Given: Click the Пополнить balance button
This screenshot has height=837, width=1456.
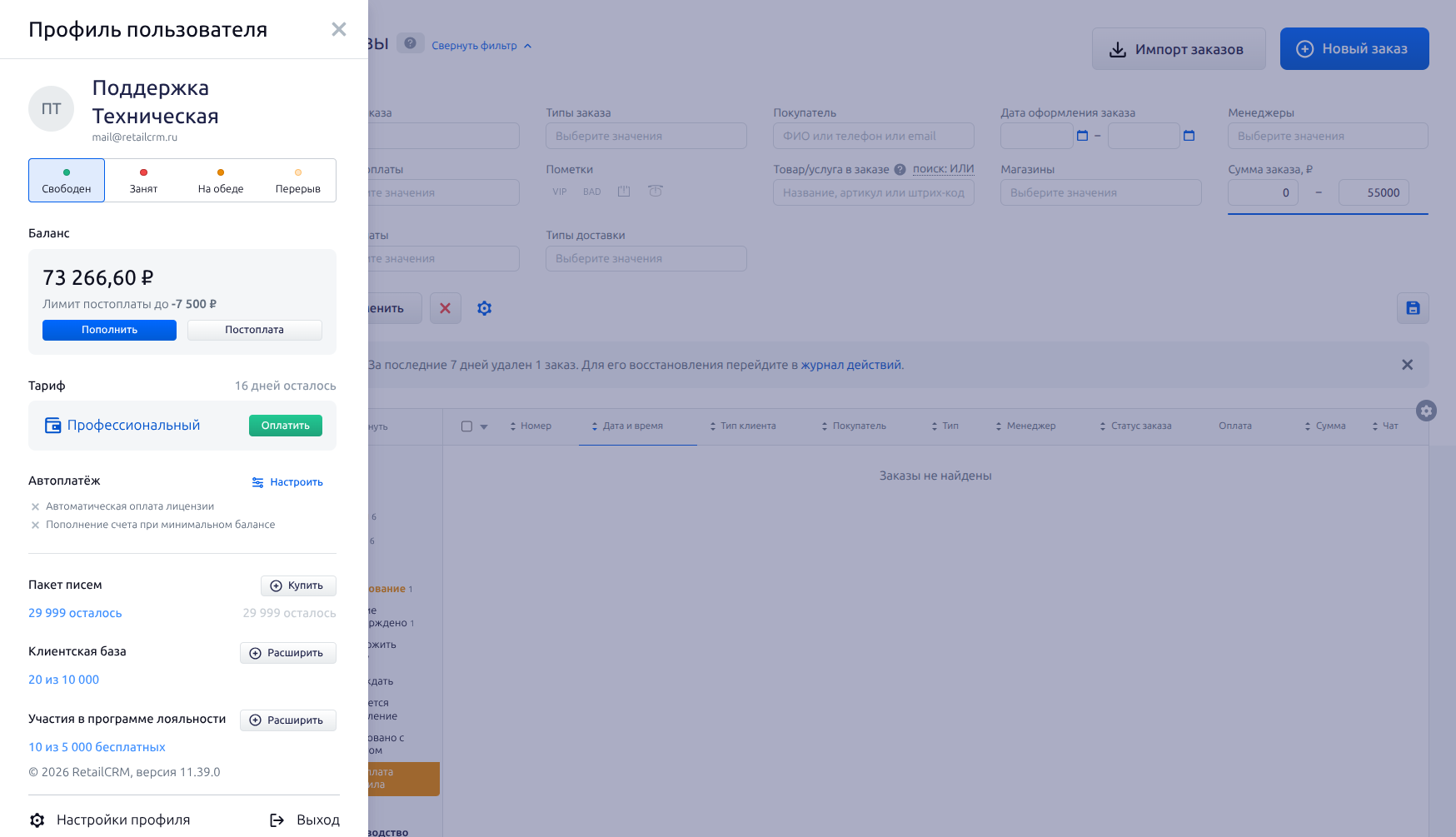Looking at the screenshot, I should [109, 330].
